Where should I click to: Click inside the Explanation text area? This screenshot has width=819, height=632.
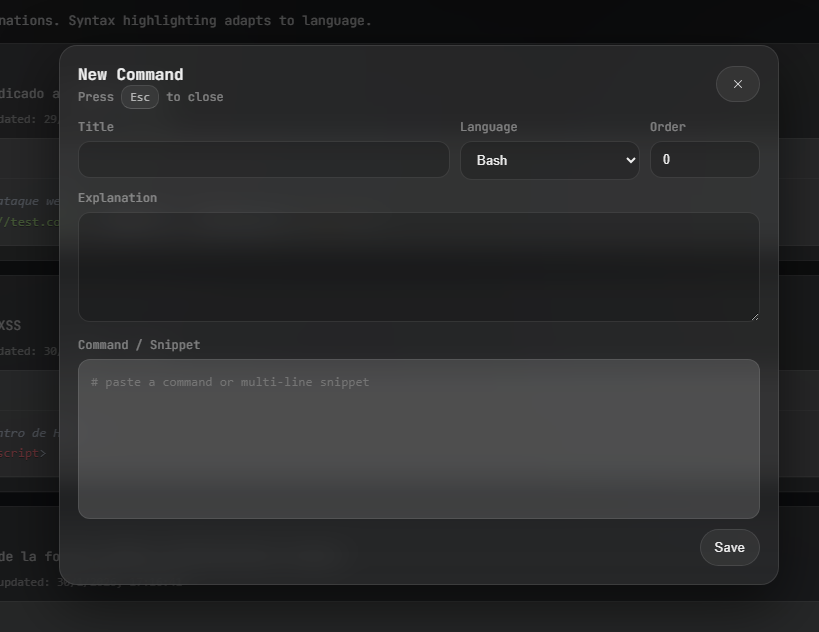click(418, 266)
